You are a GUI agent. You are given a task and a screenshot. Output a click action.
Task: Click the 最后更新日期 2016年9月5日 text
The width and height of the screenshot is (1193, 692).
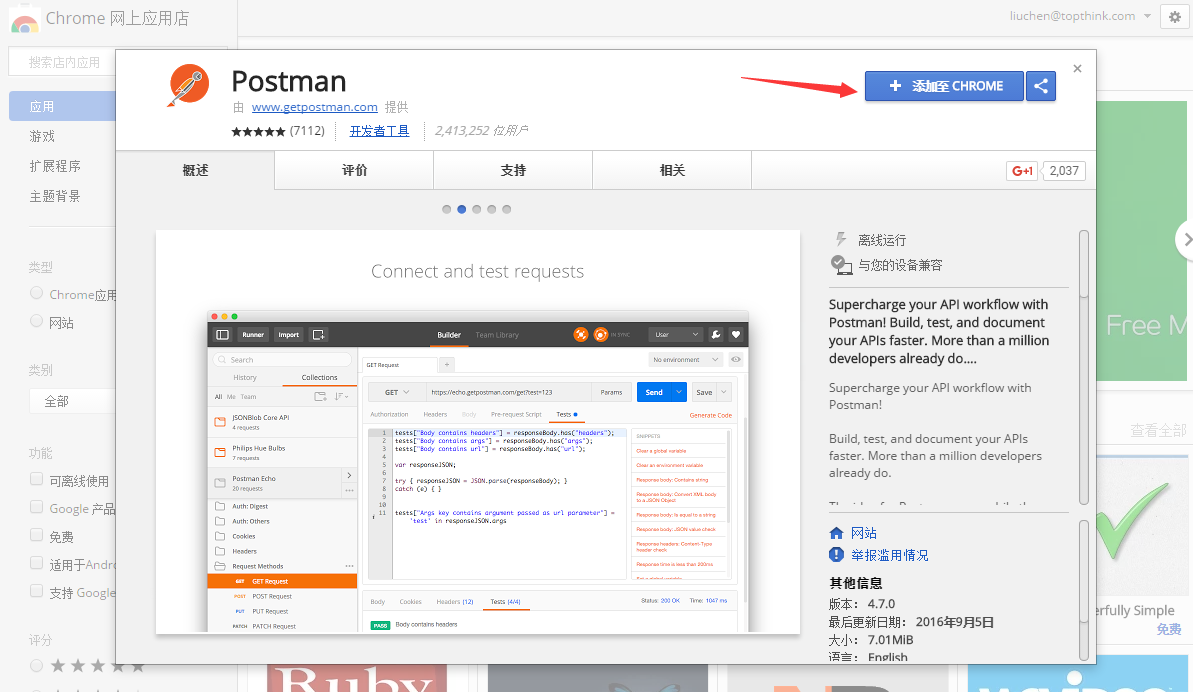[911, 622]
